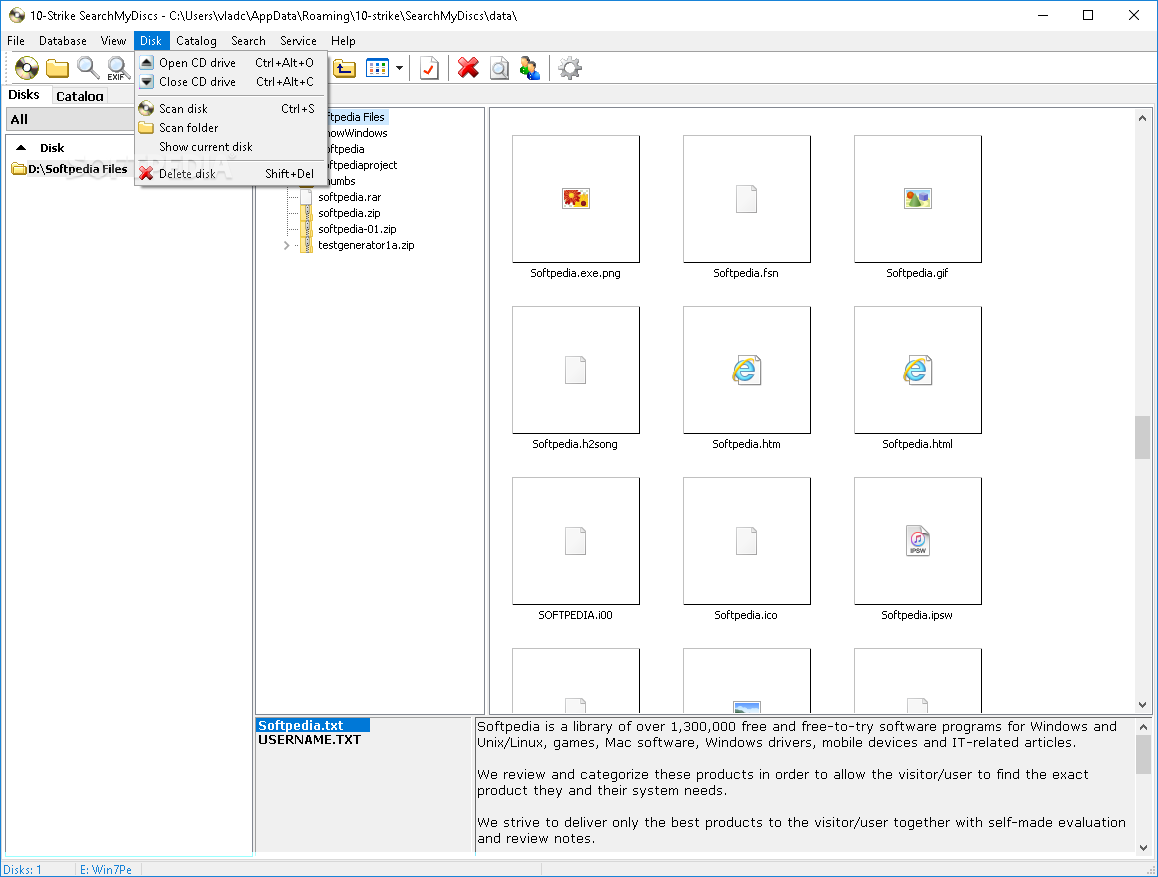Click the folder-up navigation toolbar icon
1158x877 pixels.
coord(344,69)
